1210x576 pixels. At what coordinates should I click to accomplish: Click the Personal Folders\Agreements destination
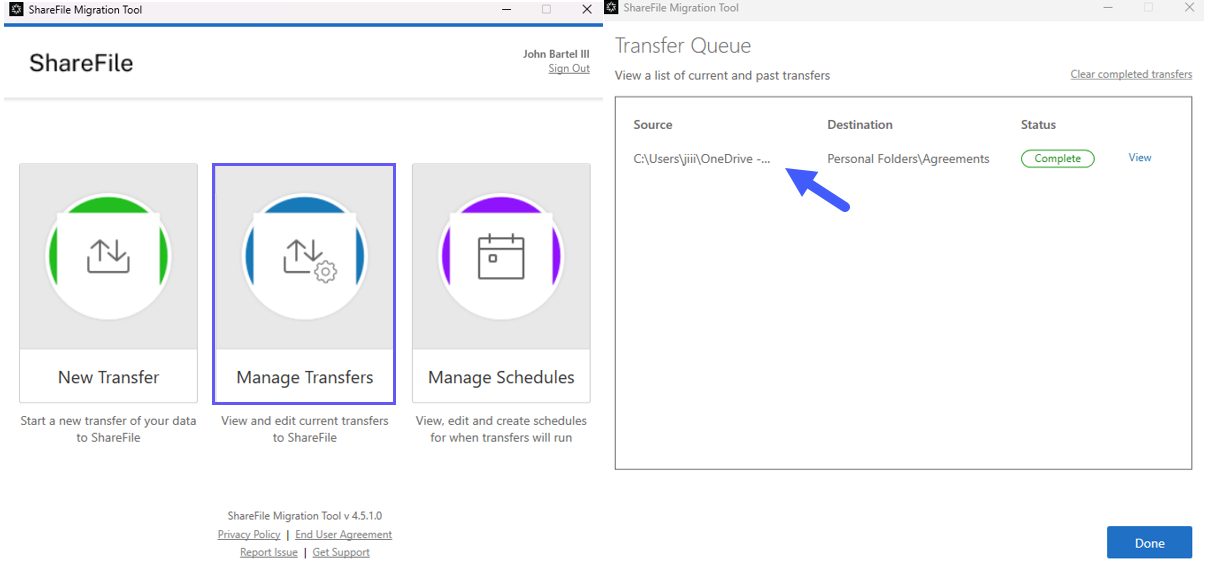907,159
